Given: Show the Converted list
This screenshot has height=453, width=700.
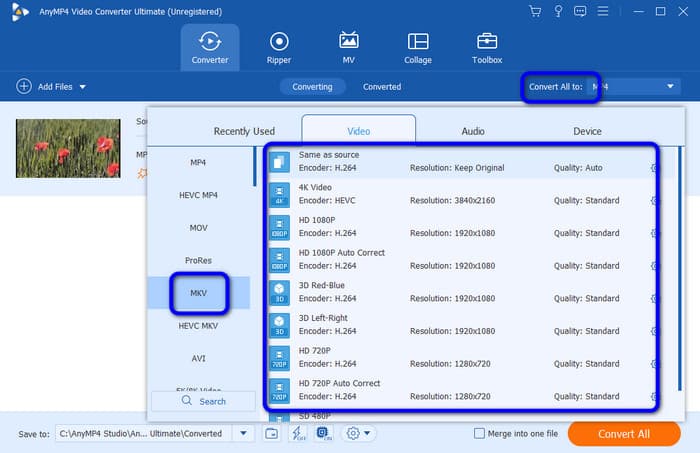Looking at the screenshot, I should tap(382, 87).
